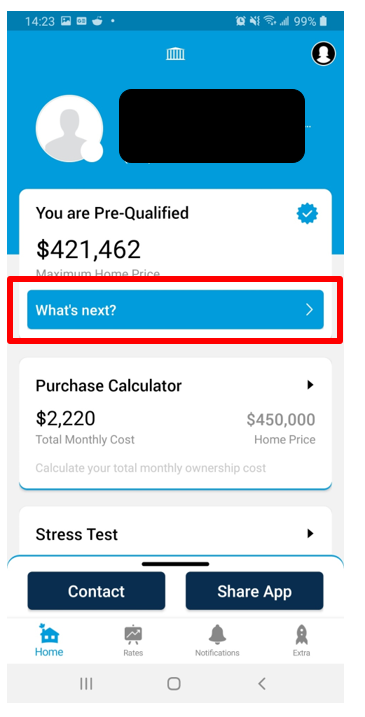The width and height of the screenshot is (365, 717).
Task: Tap the large profile avatar photo
Action: [70, 128]
